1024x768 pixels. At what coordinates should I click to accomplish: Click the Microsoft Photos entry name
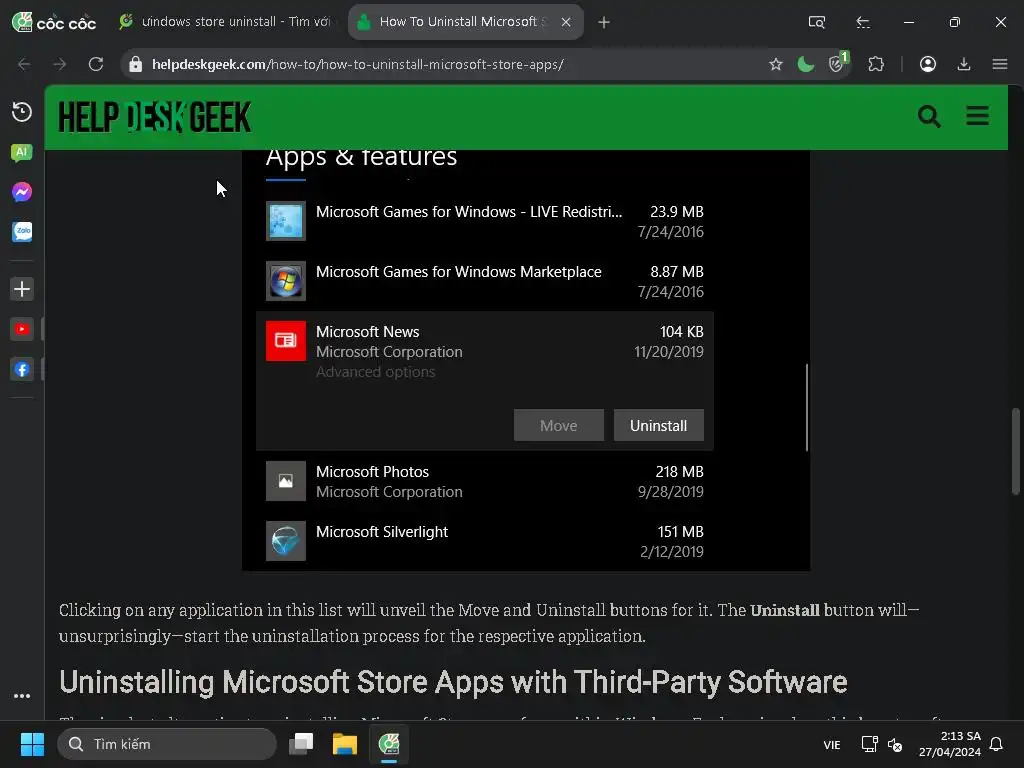pyautogui.click(x=372, y=472)
